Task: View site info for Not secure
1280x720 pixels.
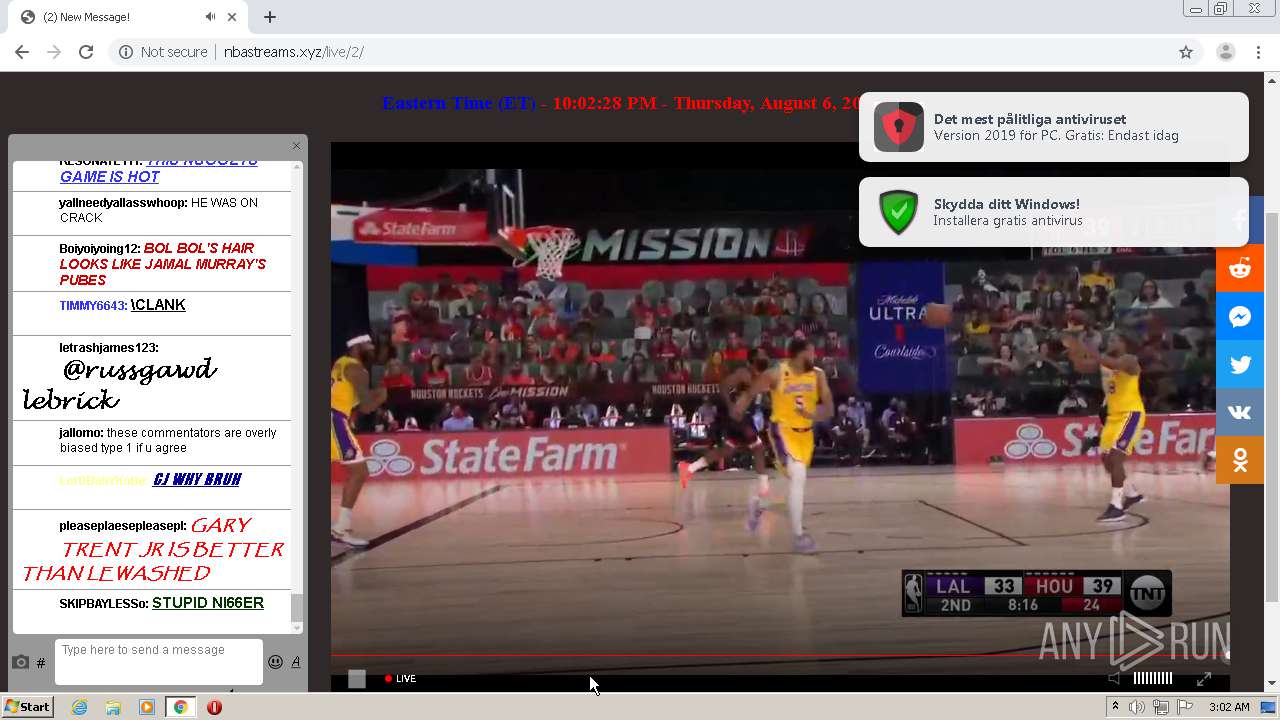Action: coord(164,52)
